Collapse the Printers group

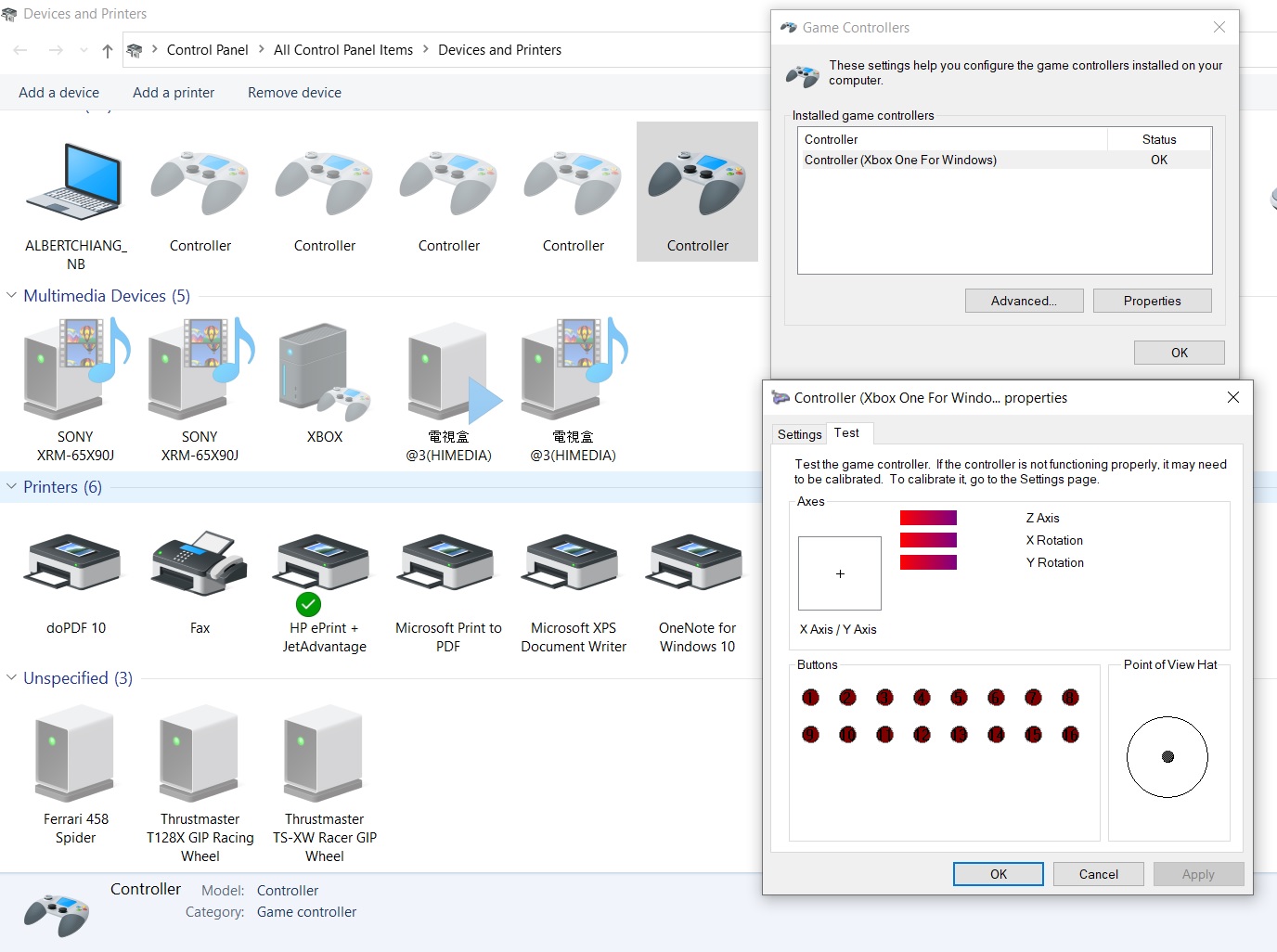[x=11, y=486]
